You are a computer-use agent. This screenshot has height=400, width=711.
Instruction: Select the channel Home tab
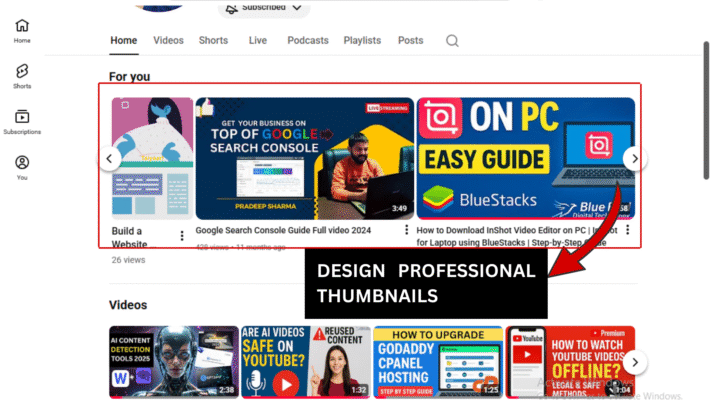(x=123, y=40)
